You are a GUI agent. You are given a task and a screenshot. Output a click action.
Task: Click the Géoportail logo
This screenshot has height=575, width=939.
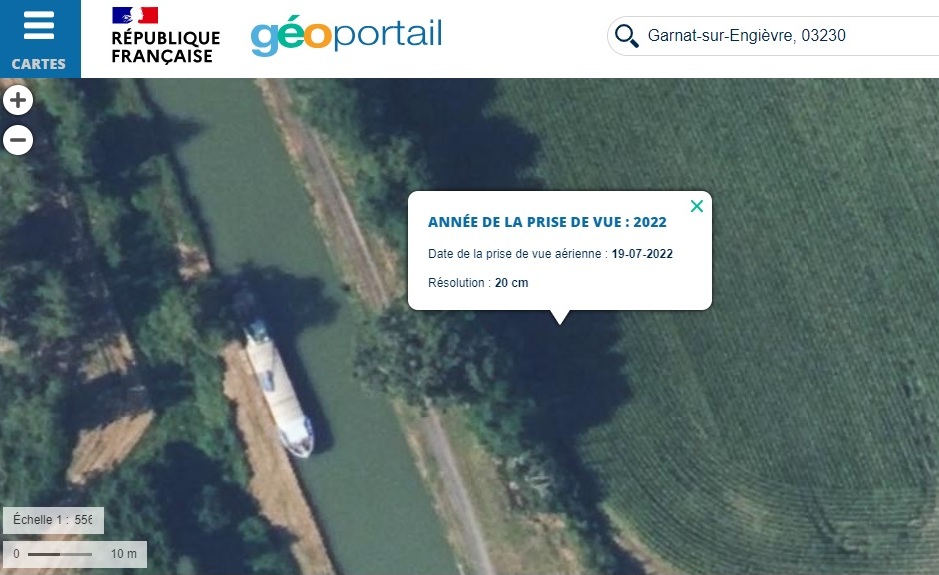pos(347,36)
